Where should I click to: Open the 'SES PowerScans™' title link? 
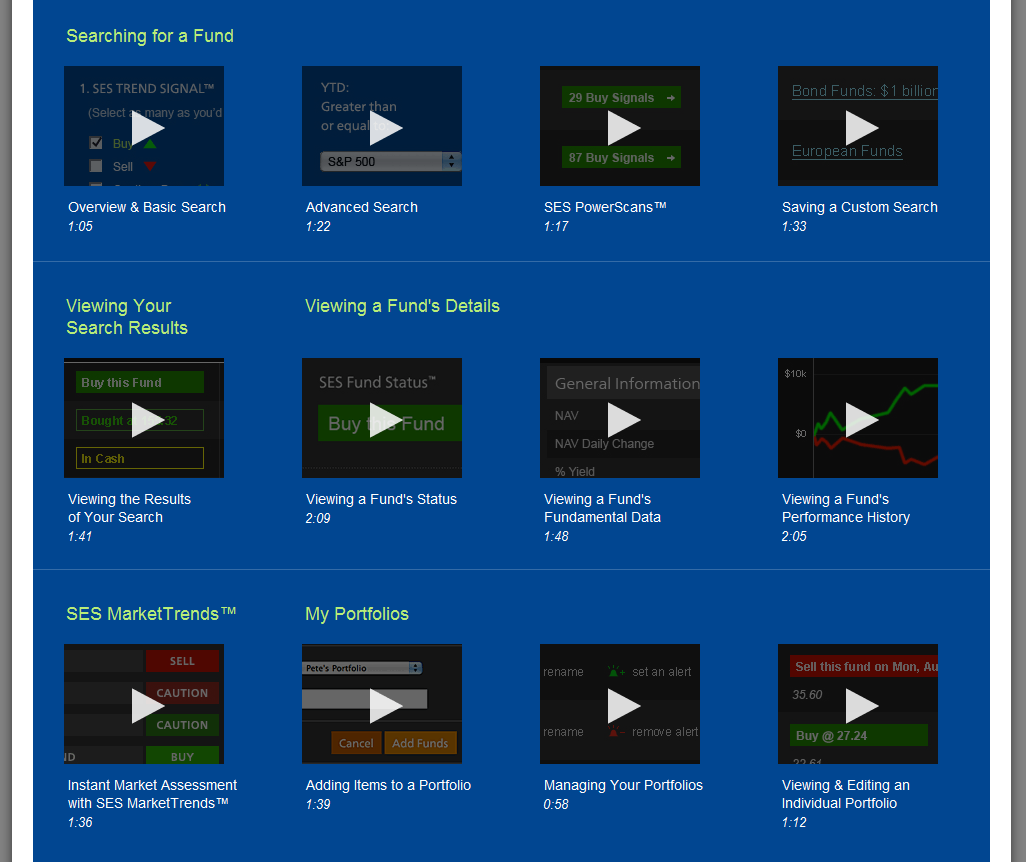605,207
